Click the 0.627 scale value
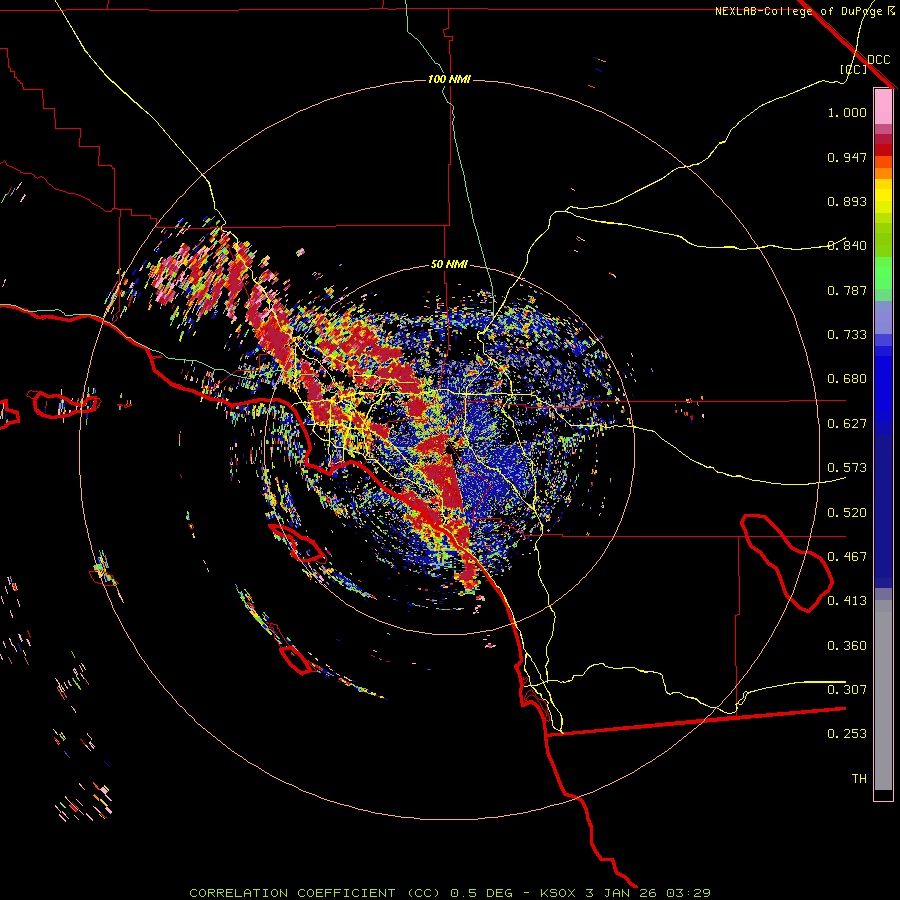Viewport: 900px width, 900px height. pos(847,424)
